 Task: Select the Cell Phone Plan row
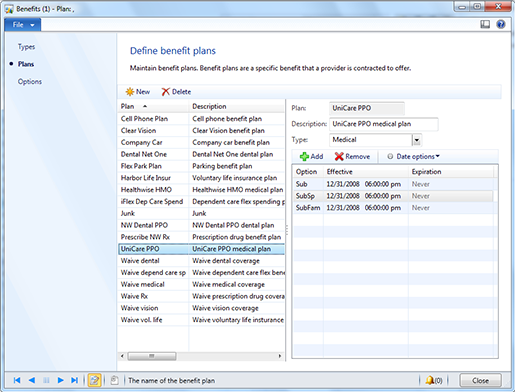pos(201,119)
